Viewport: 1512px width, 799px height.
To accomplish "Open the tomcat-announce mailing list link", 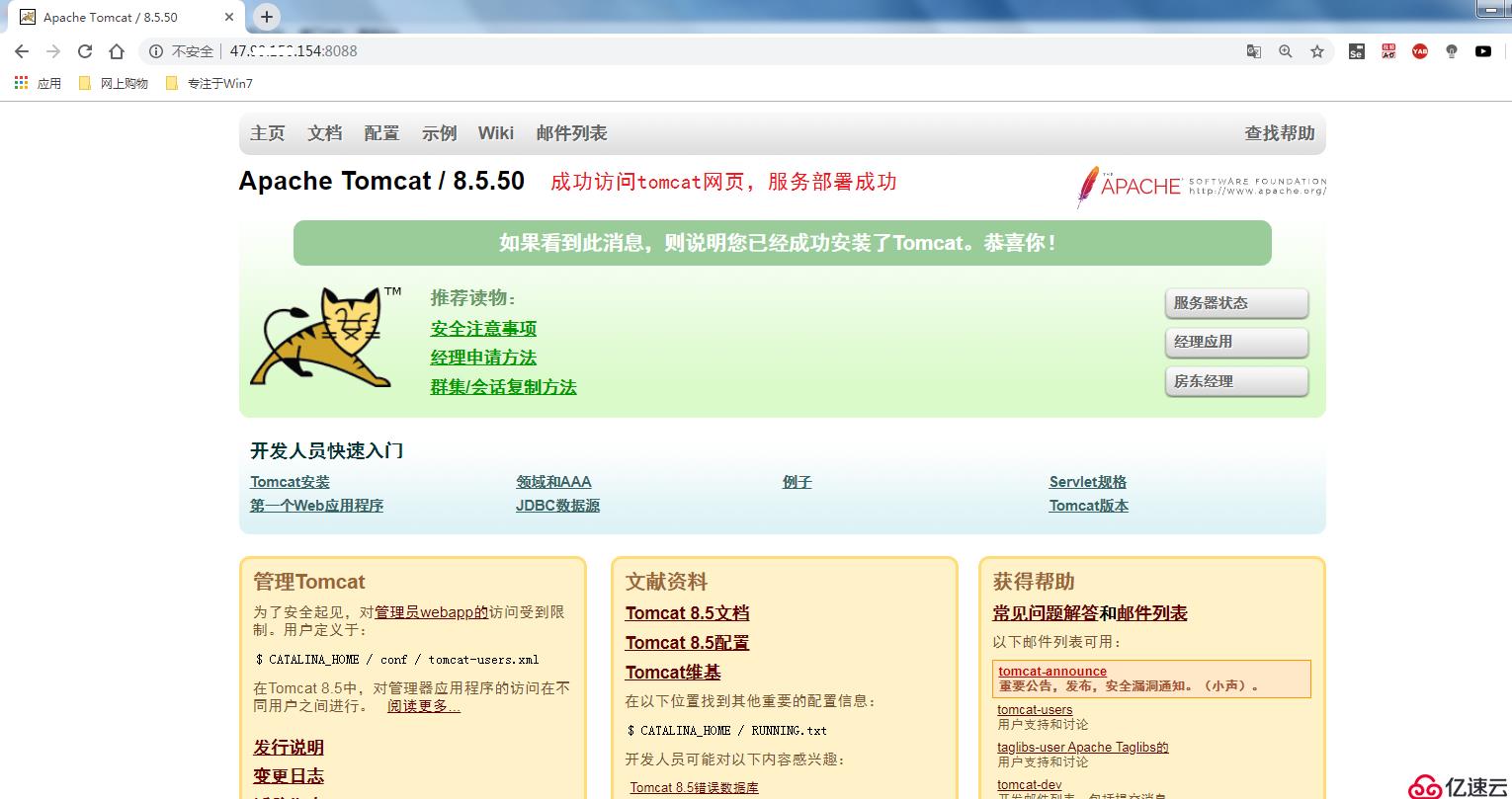I will tap(1052, 672).
